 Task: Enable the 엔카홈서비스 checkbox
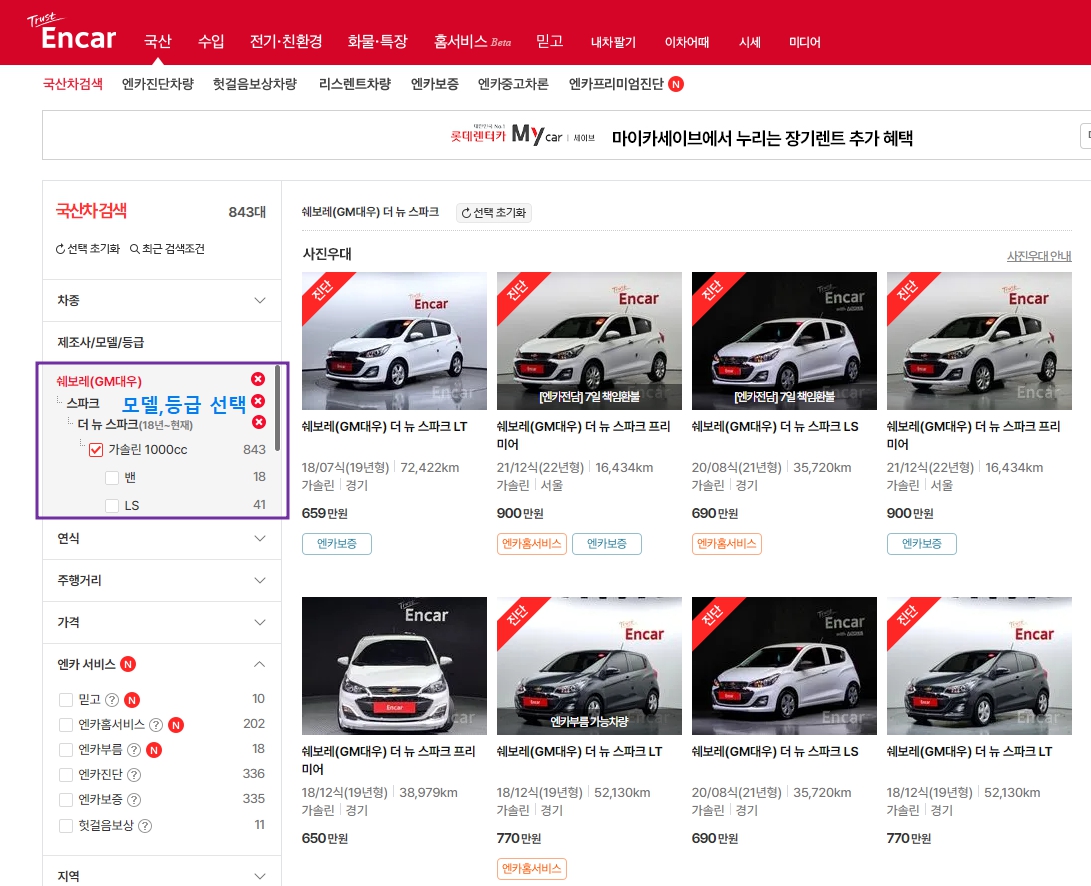click(66, 725)
